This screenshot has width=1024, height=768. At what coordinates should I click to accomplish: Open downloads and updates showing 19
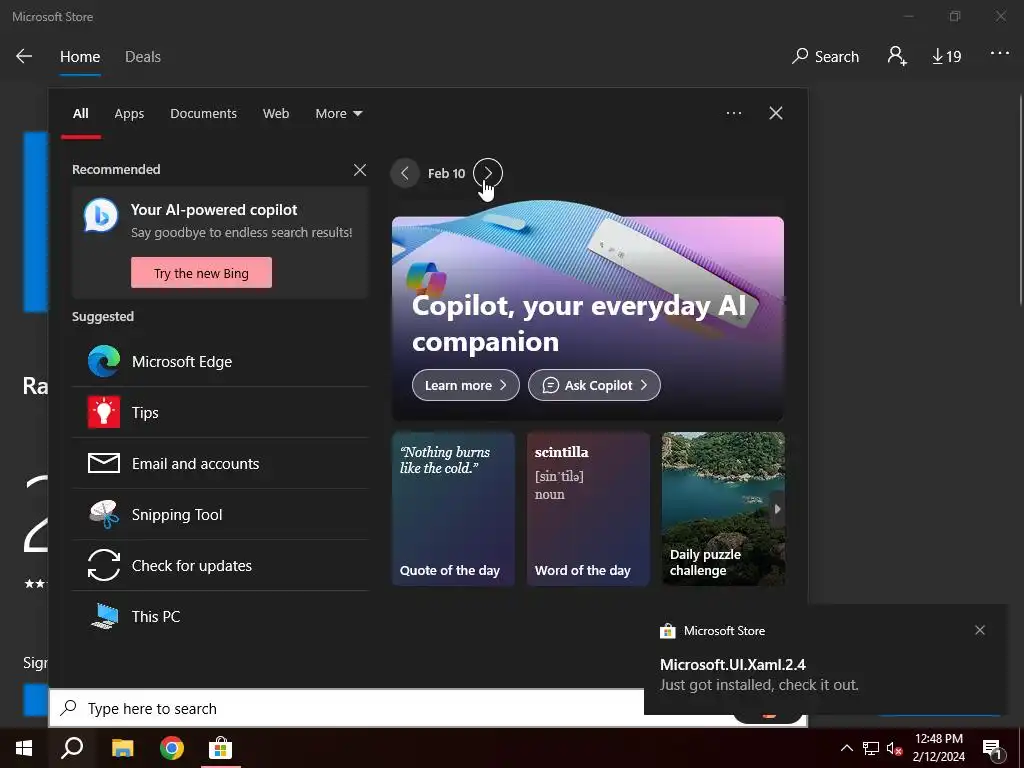[946, 57]
